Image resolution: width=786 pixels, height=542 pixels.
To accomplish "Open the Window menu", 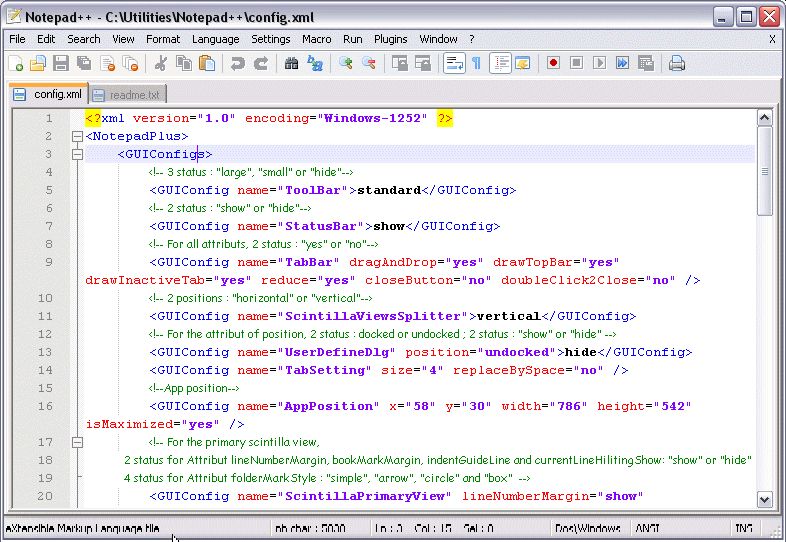I will pyautogui.click(x=438, y=39).
